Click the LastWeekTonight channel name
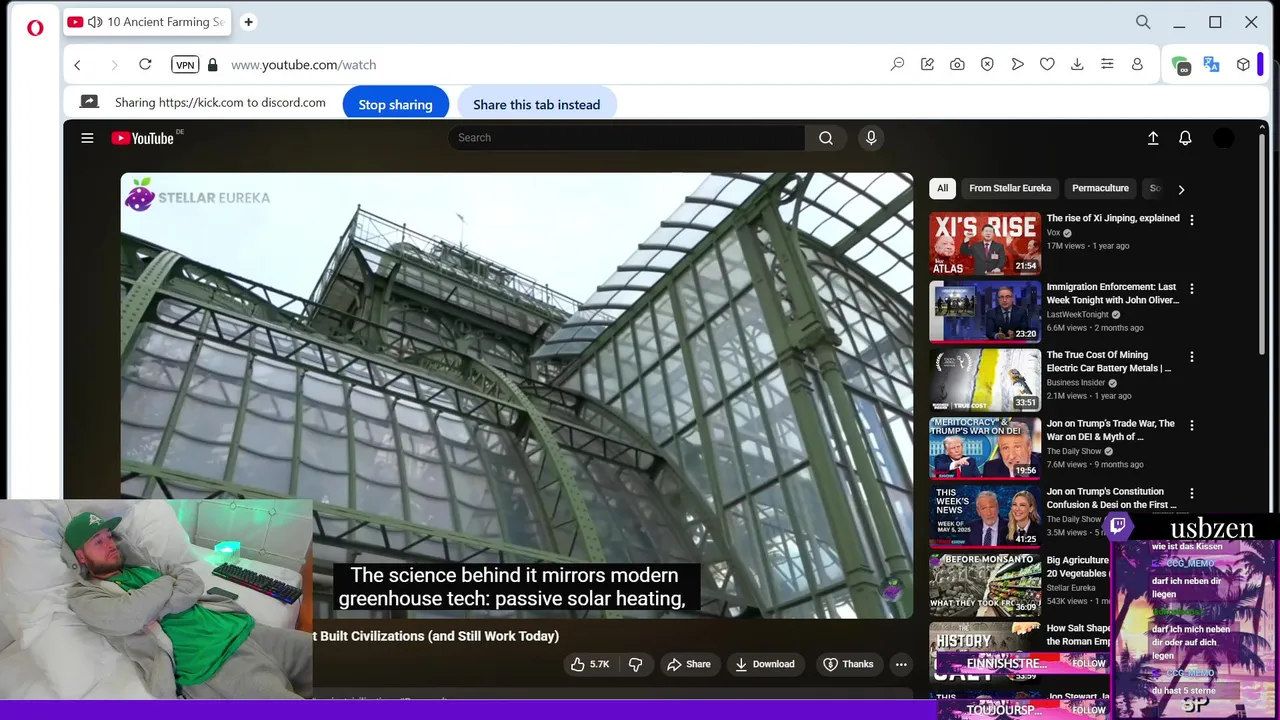This screenshot has width=1280, height=720. coord(1077,314)
